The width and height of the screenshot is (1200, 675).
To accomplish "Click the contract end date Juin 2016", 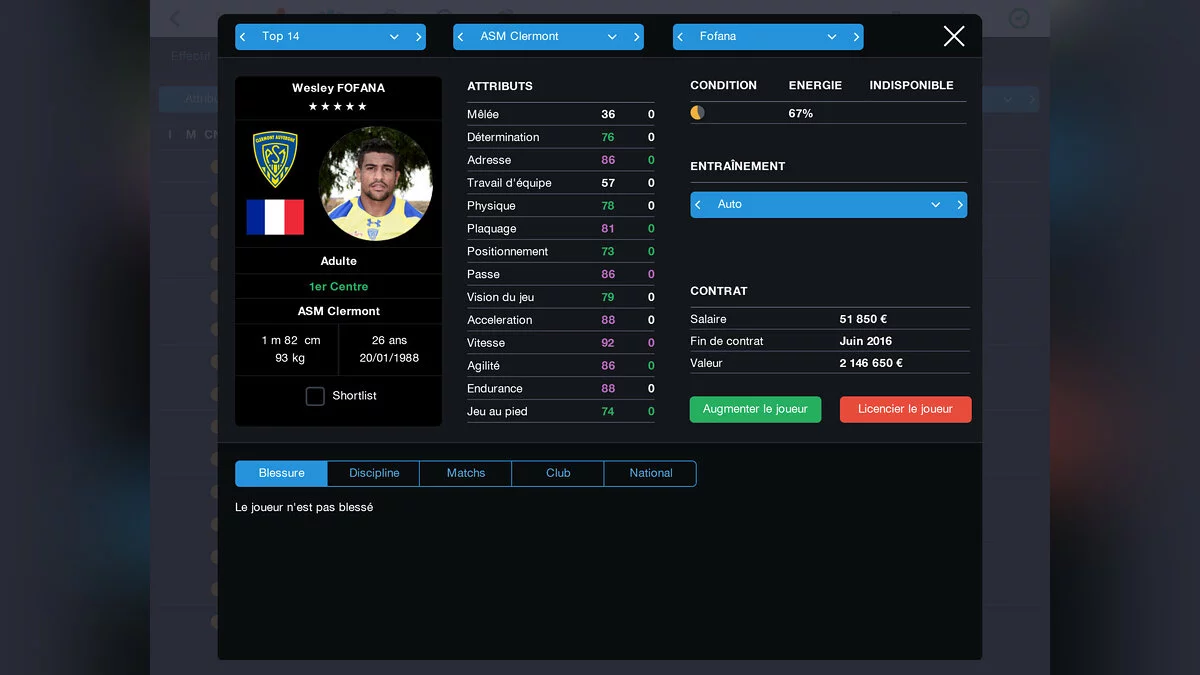I will click(x=866, y=341).
